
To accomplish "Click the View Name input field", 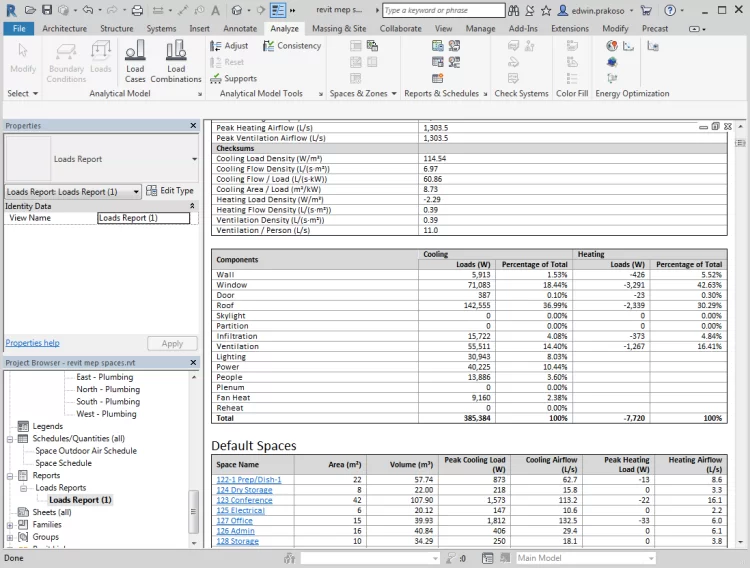I will point(142,218).
